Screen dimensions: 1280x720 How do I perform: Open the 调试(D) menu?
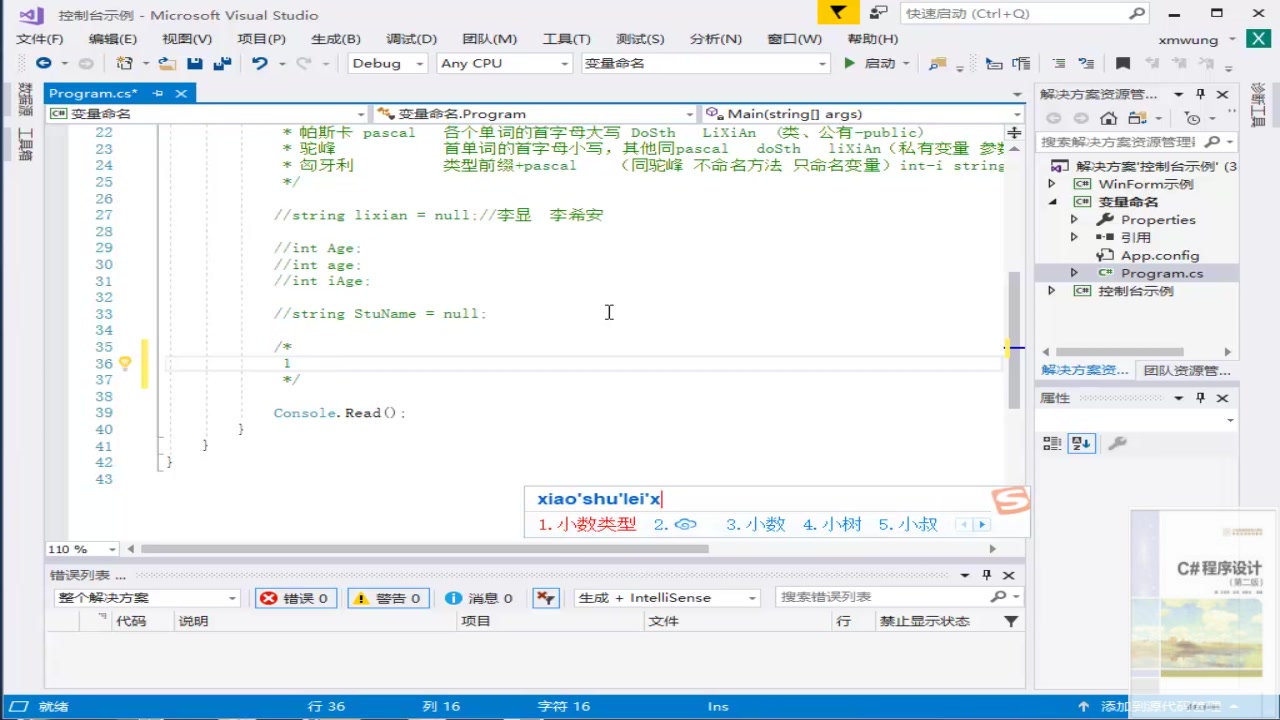[411, 39]
